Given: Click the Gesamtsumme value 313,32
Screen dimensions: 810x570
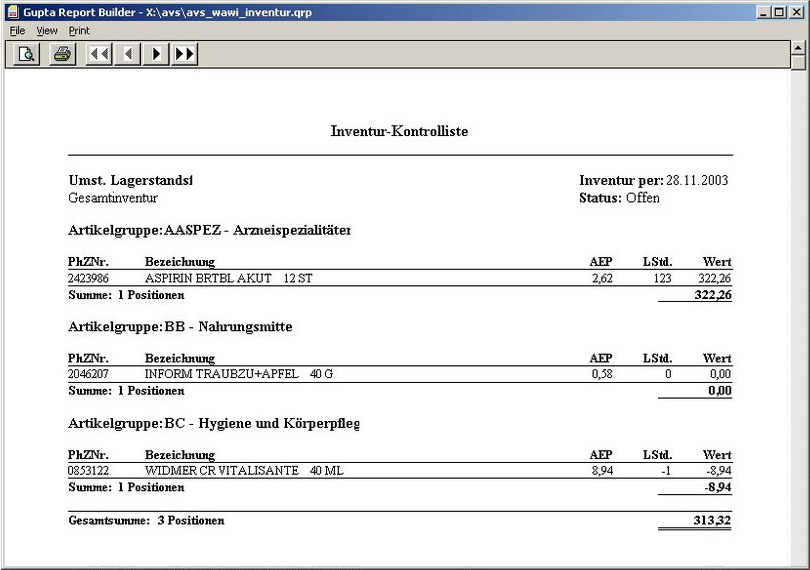Looking at the screenshot, I should coord(712,521).
